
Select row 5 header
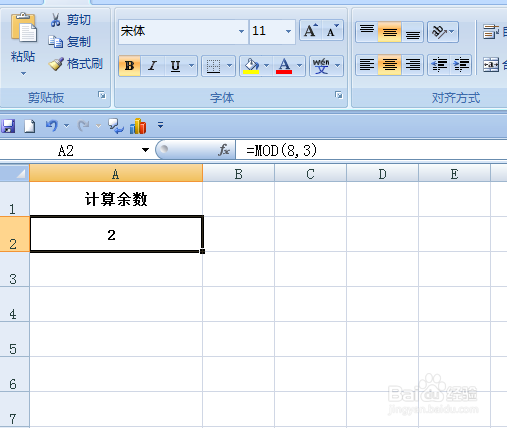click(15, 339)
